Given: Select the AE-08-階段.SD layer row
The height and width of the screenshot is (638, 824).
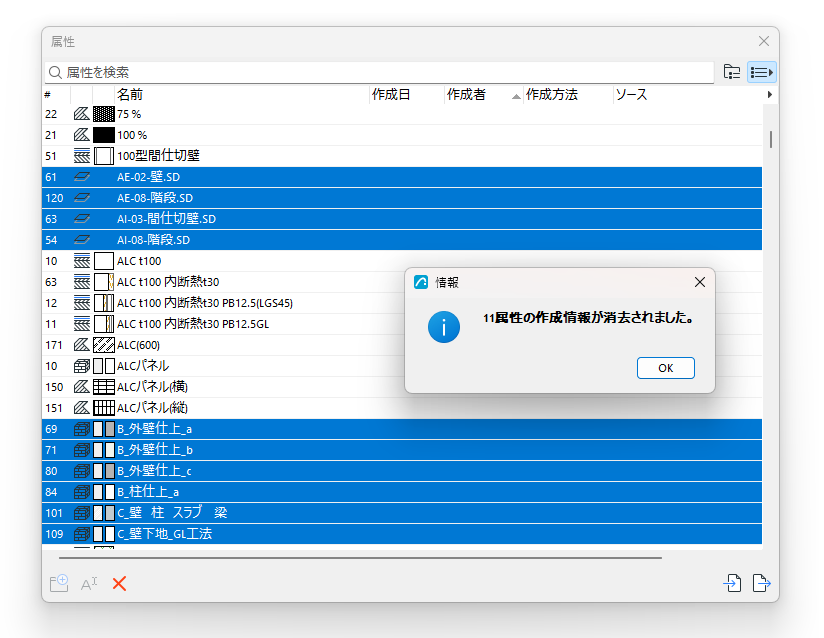Looking at the screenshot, I should [x=402, y=198].
